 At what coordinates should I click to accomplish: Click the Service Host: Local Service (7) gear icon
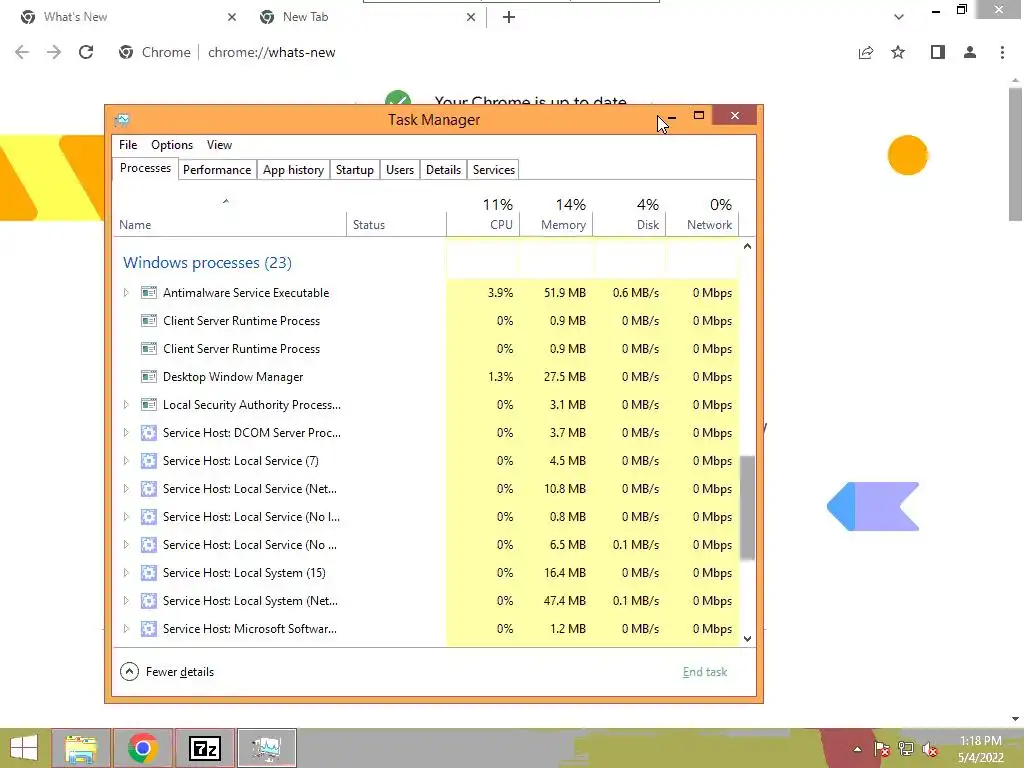pos(149,461)
